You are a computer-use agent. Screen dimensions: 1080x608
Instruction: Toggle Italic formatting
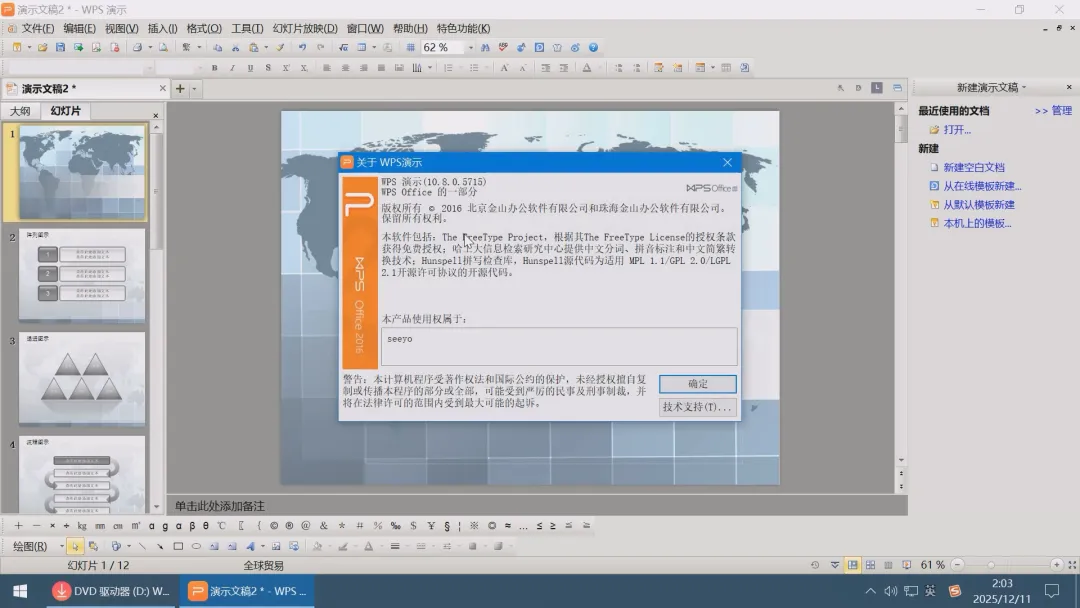tap(232, 67)
